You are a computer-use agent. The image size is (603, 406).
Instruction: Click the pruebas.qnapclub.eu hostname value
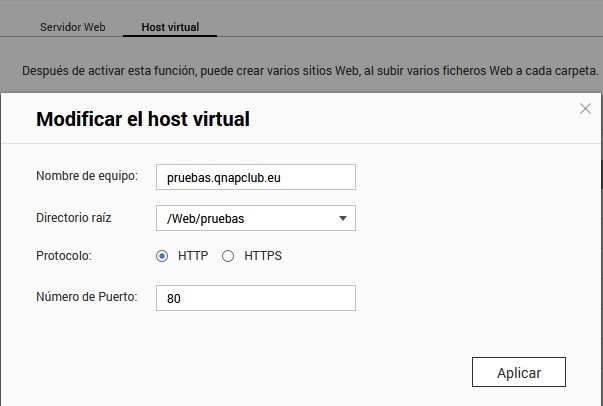pyautogui.click(x=226, y=177)
